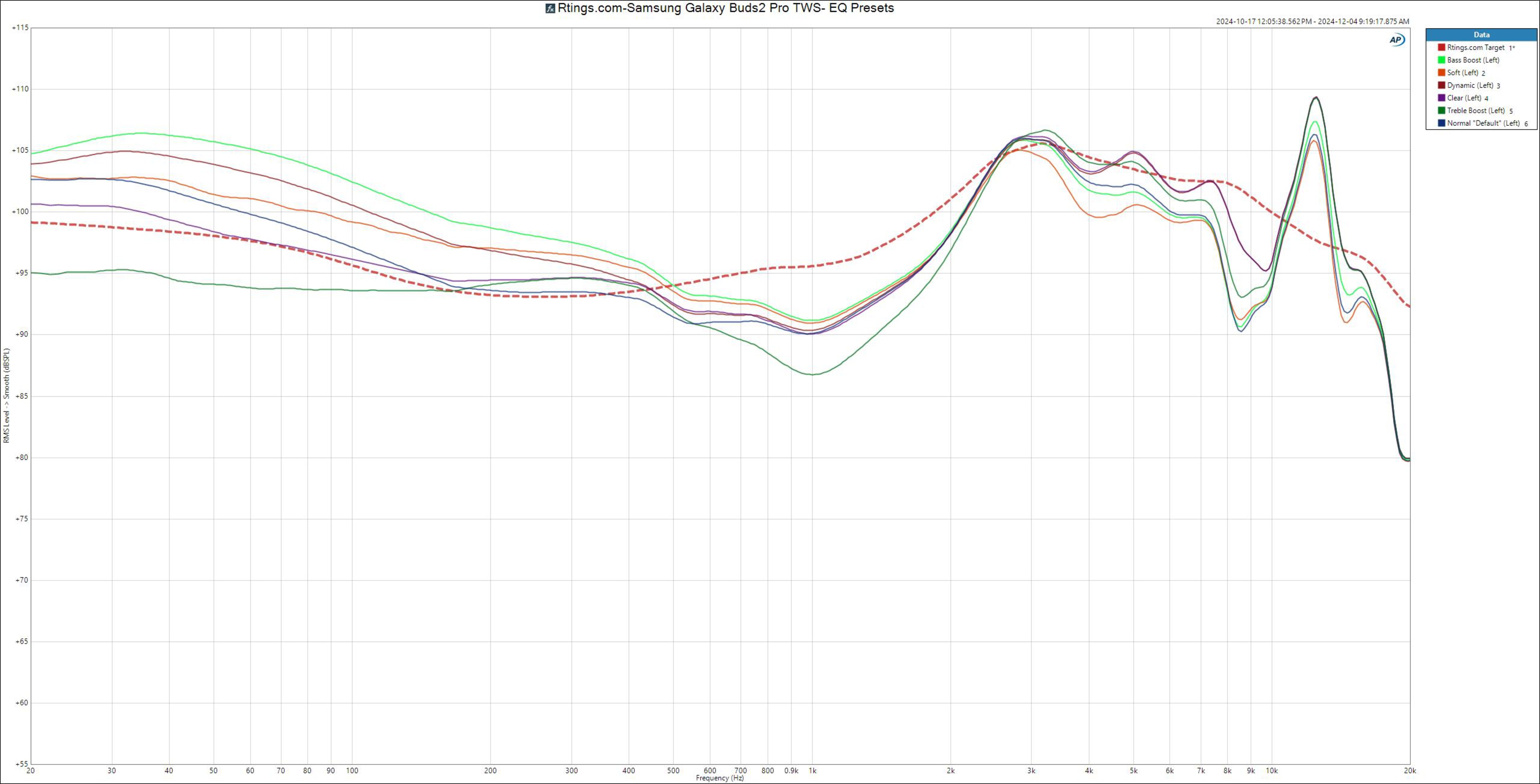Click the Clear (Left) purple swatch
The height and width of the screenshot is (784, 1540).
coord(1441,98)
